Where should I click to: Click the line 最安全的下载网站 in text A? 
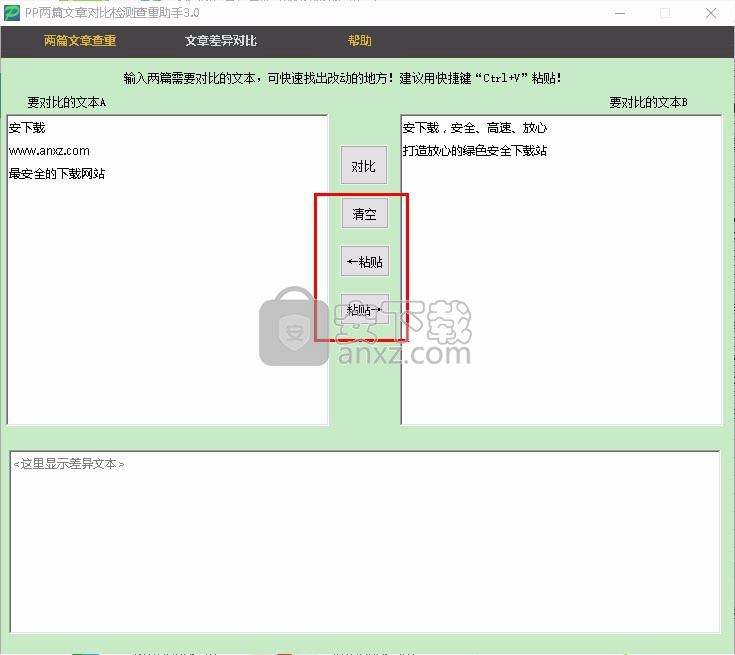(x=57, y=174)
